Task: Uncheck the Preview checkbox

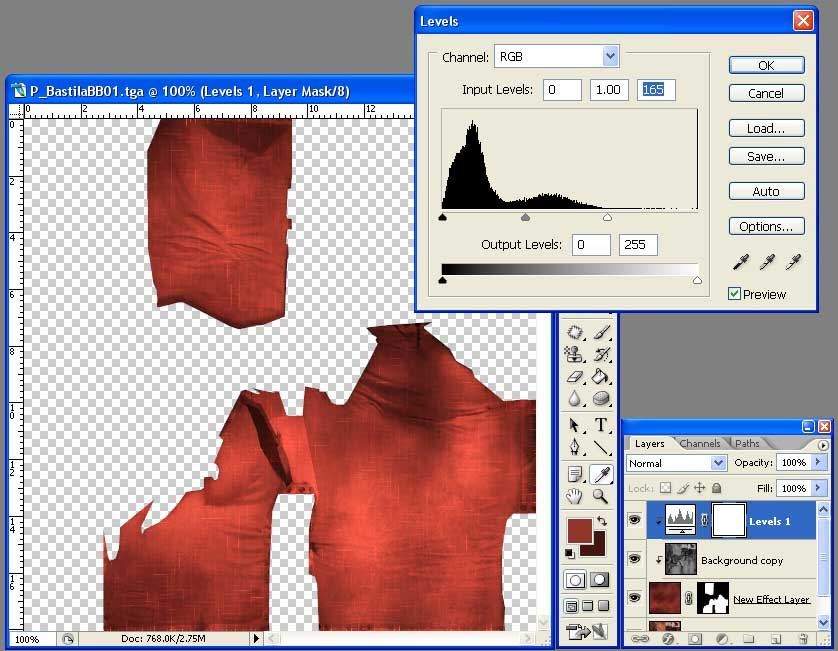Action: (735, 294)
